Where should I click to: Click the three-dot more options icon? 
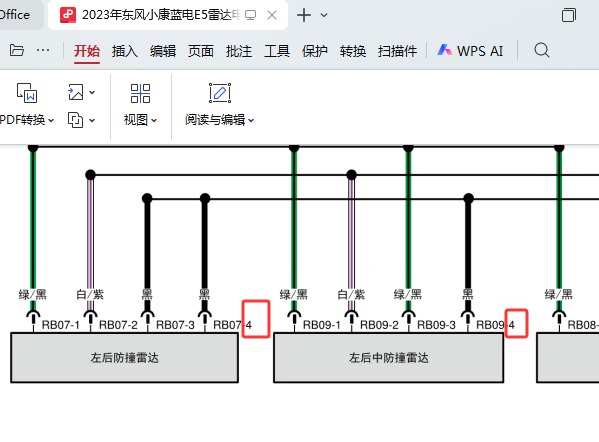[x=43, y=50]
